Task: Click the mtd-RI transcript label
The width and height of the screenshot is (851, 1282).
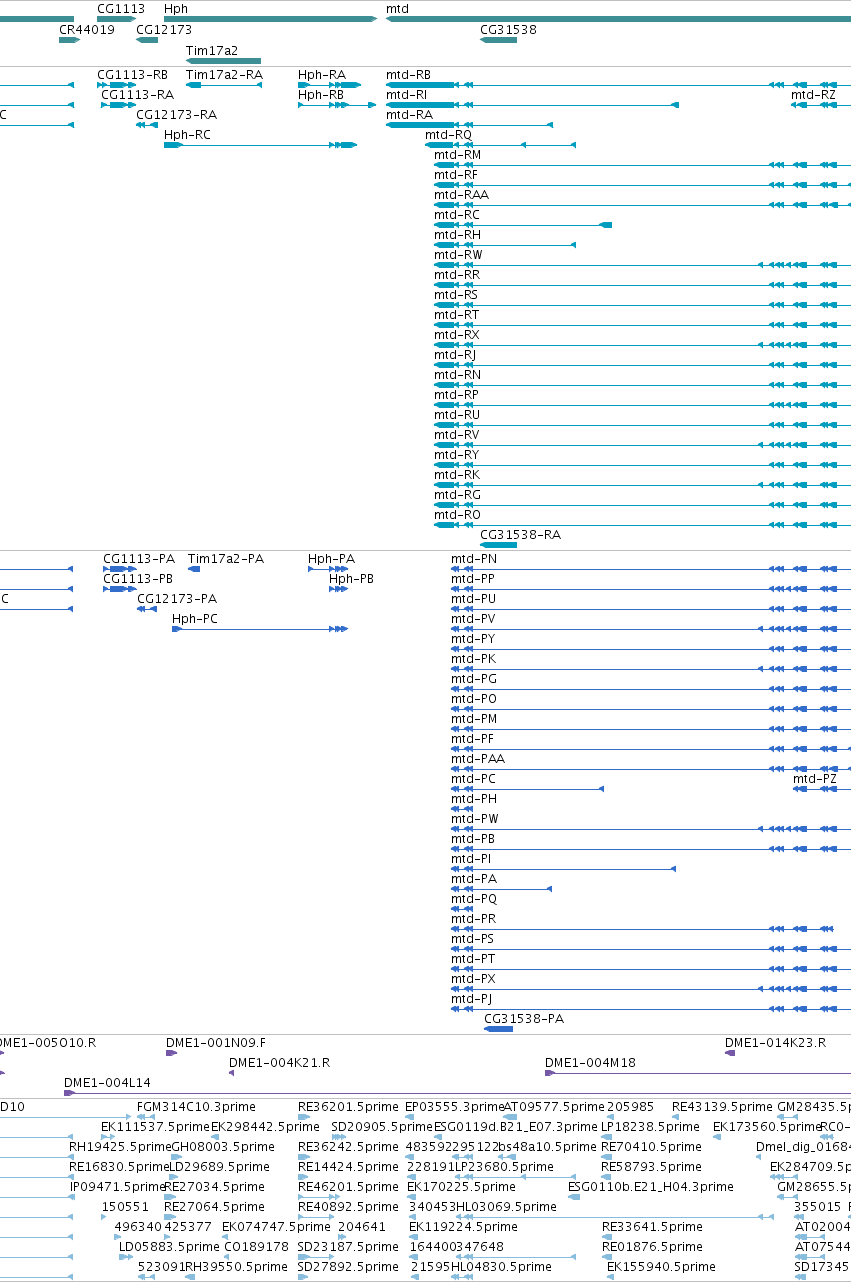Action: 406,95
